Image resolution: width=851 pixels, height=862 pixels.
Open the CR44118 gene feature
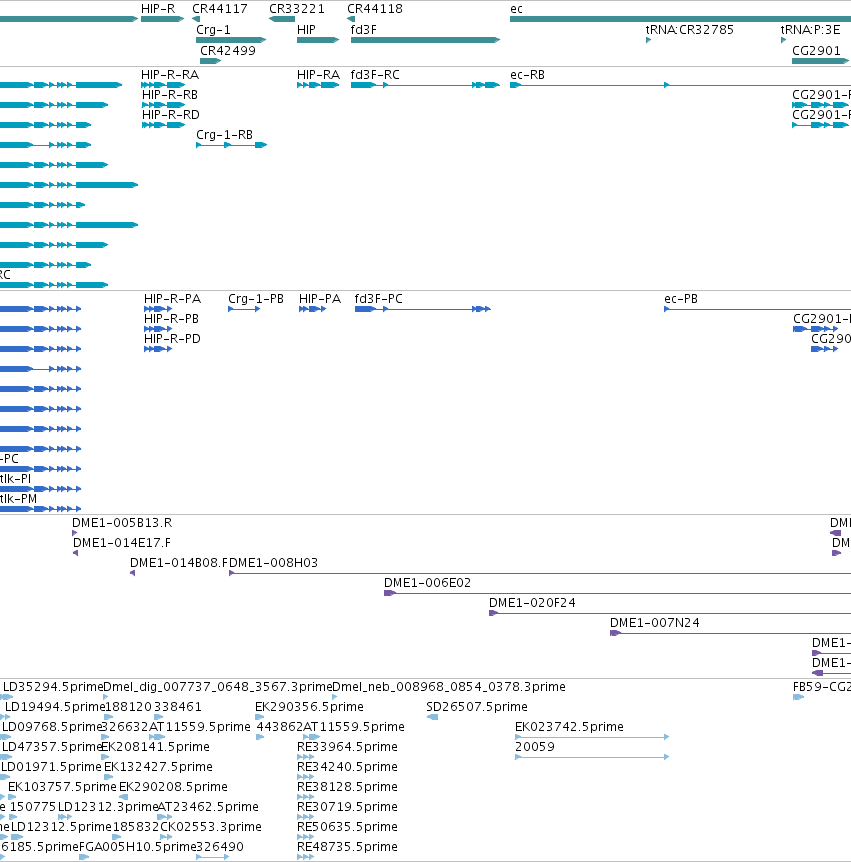[x=351, y=19]
